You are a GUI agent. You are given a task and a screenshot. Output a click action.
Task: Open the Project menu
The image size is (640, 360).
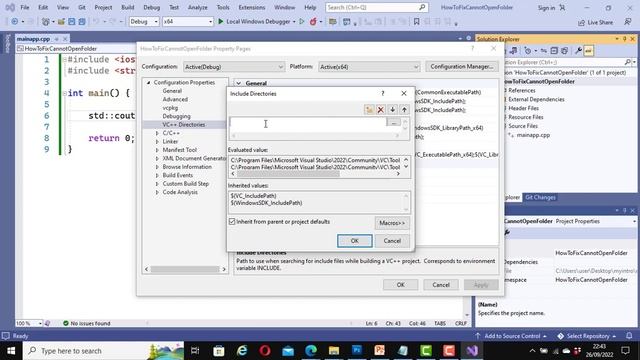[x=103, y=7]
